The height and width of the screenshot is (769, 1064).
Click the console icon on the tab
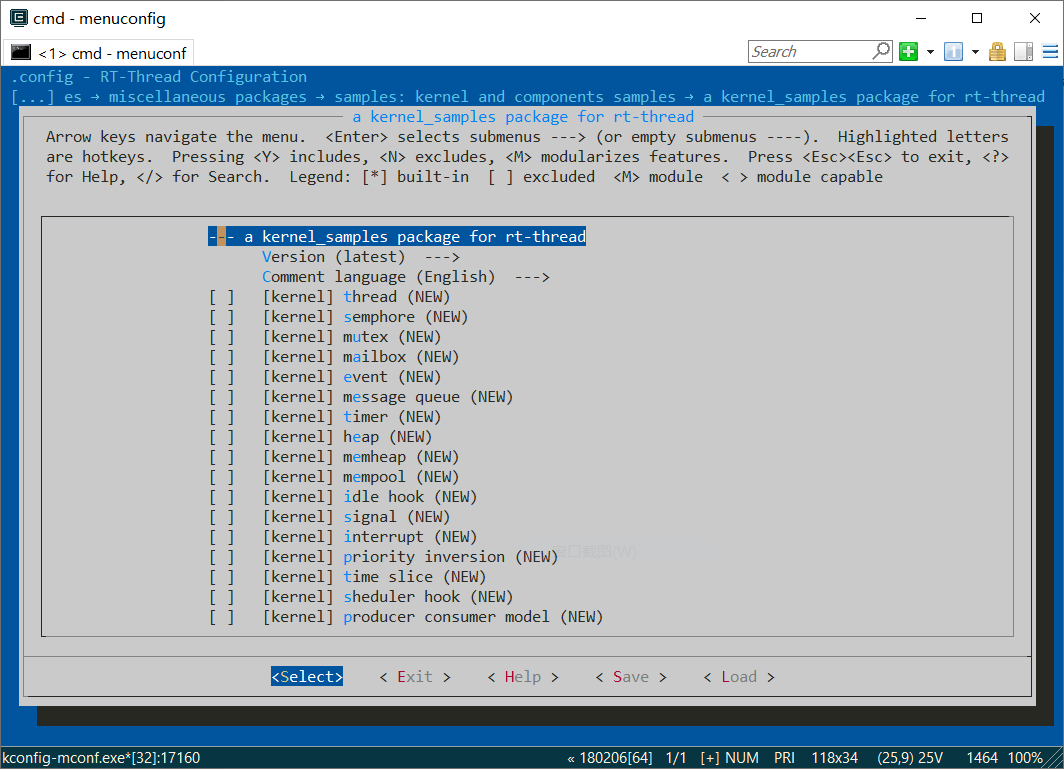21,52
